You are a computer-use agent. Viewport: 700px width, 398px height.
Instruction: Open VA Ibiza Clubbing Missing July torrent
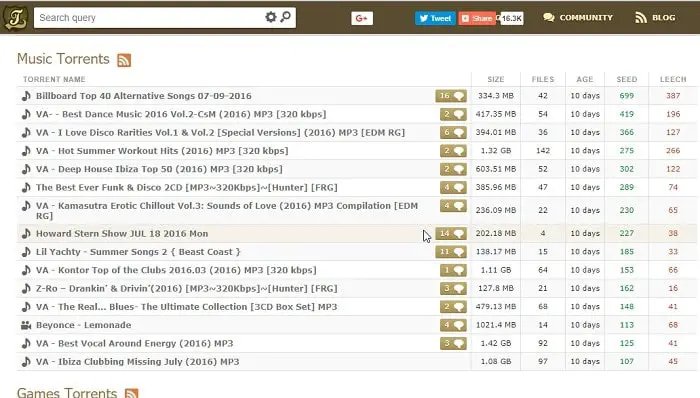click(x=138, y=362)
